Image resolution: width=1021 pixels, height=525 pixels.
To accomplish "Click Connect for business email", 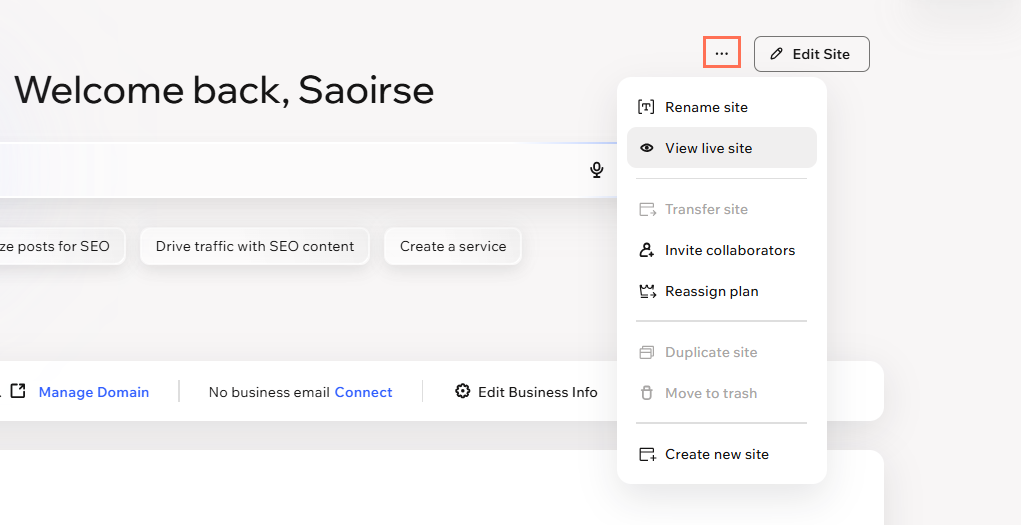I will (x=363, y=392).
